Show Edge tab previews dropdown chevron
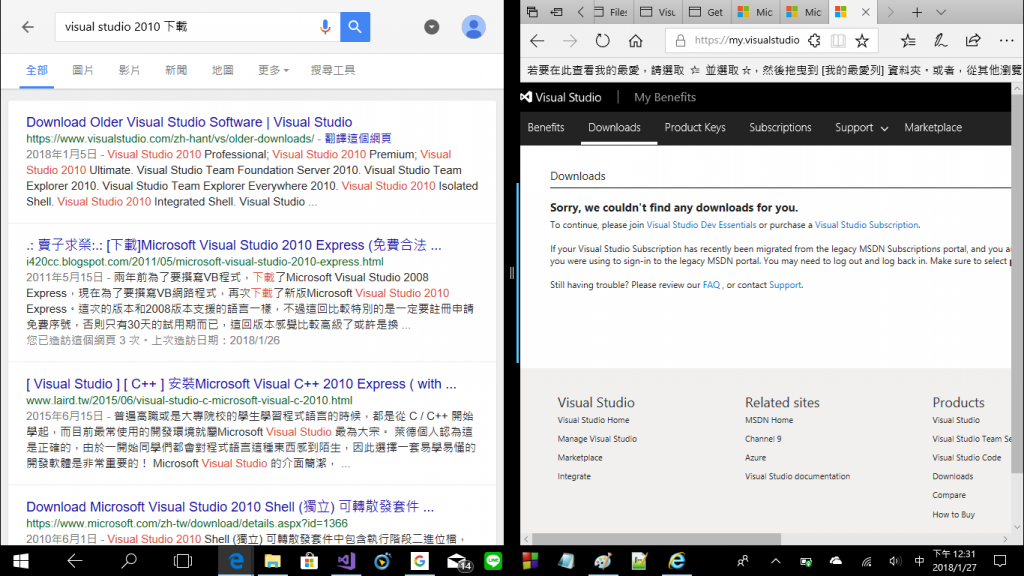The image size is (1024, 576). (x=940, y=12)
